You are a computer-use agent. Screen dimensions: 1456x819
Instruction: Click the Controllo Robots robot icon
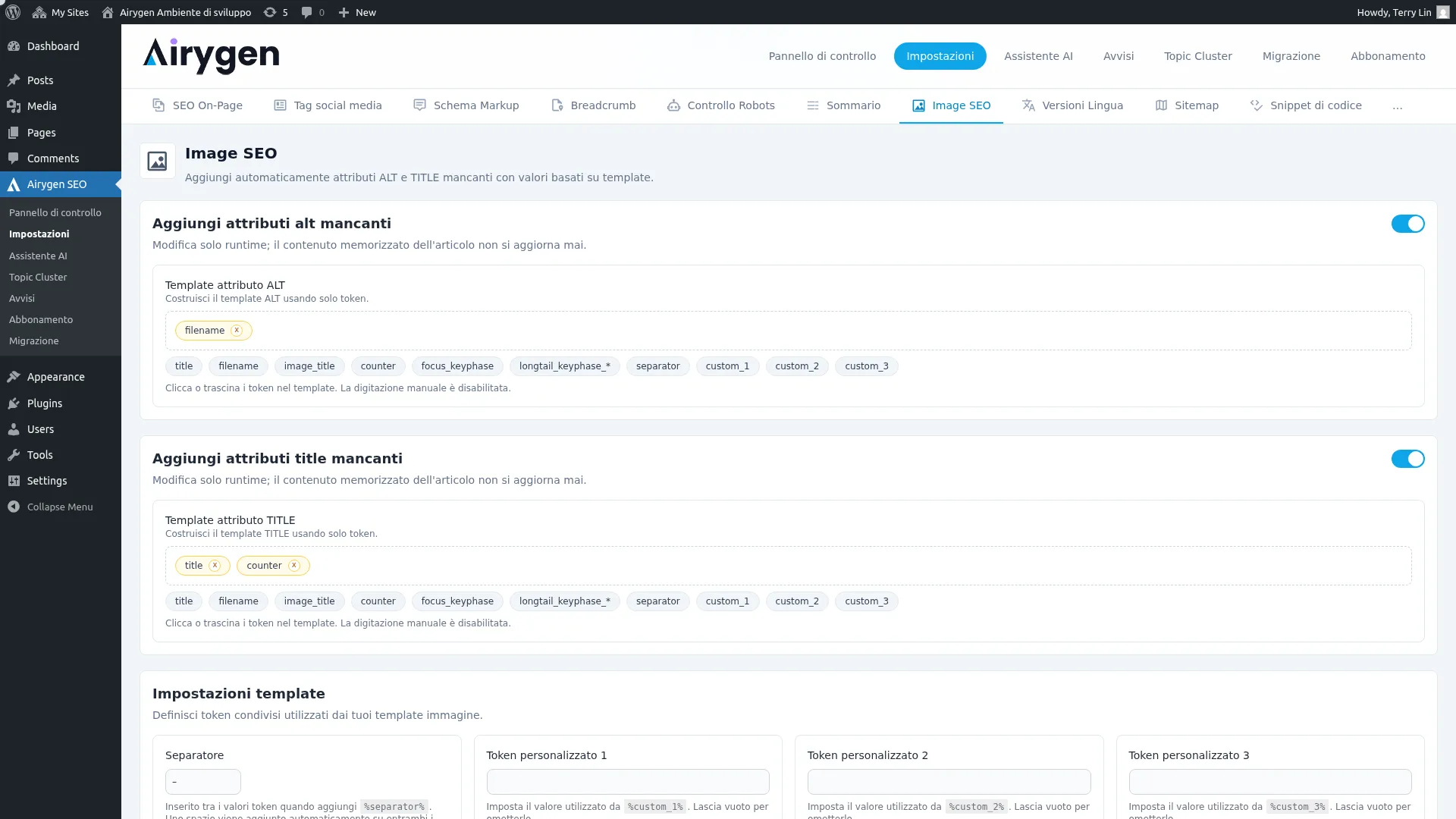673,105
